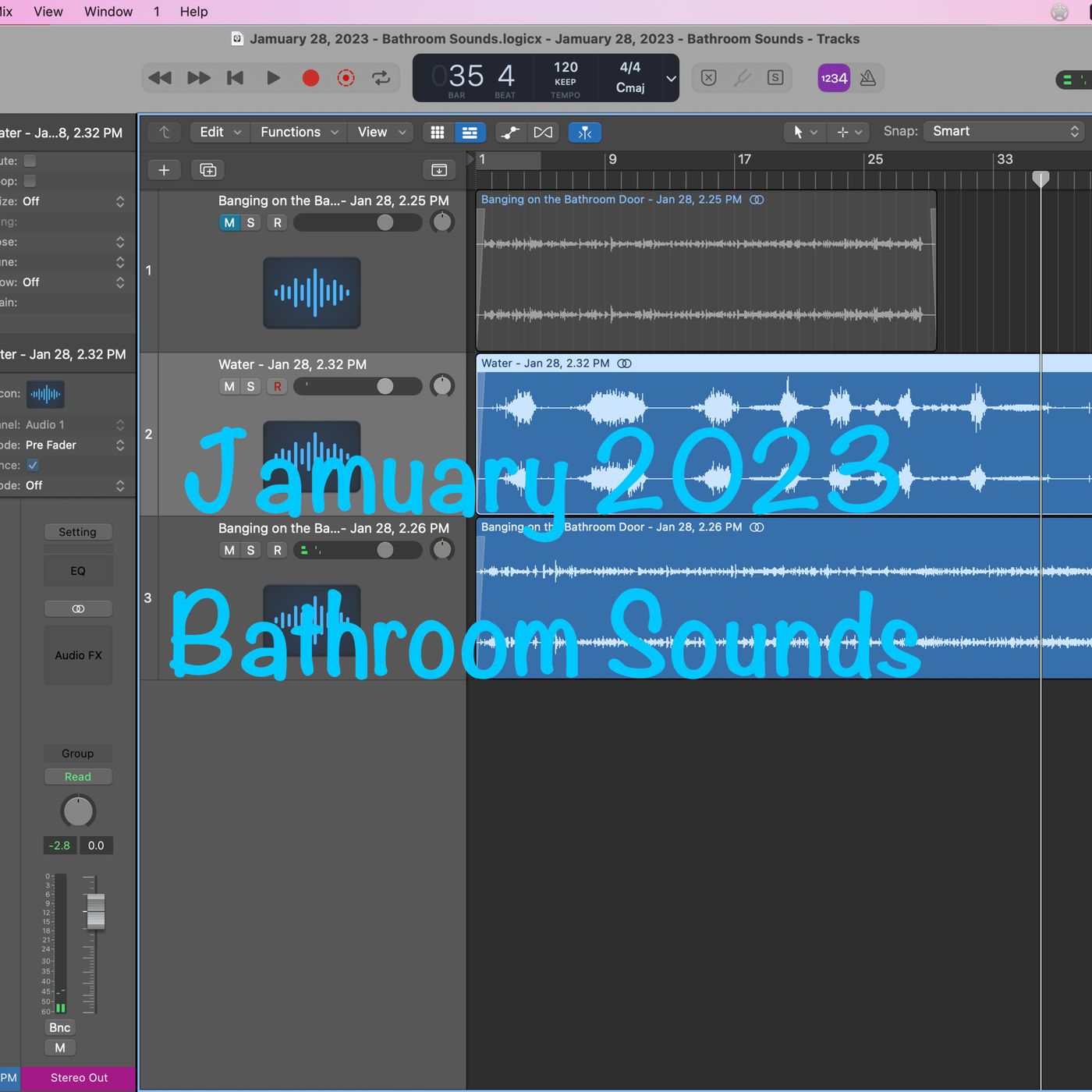
Task: Open the Window menu in the menu bar
Action: point(108,11)
